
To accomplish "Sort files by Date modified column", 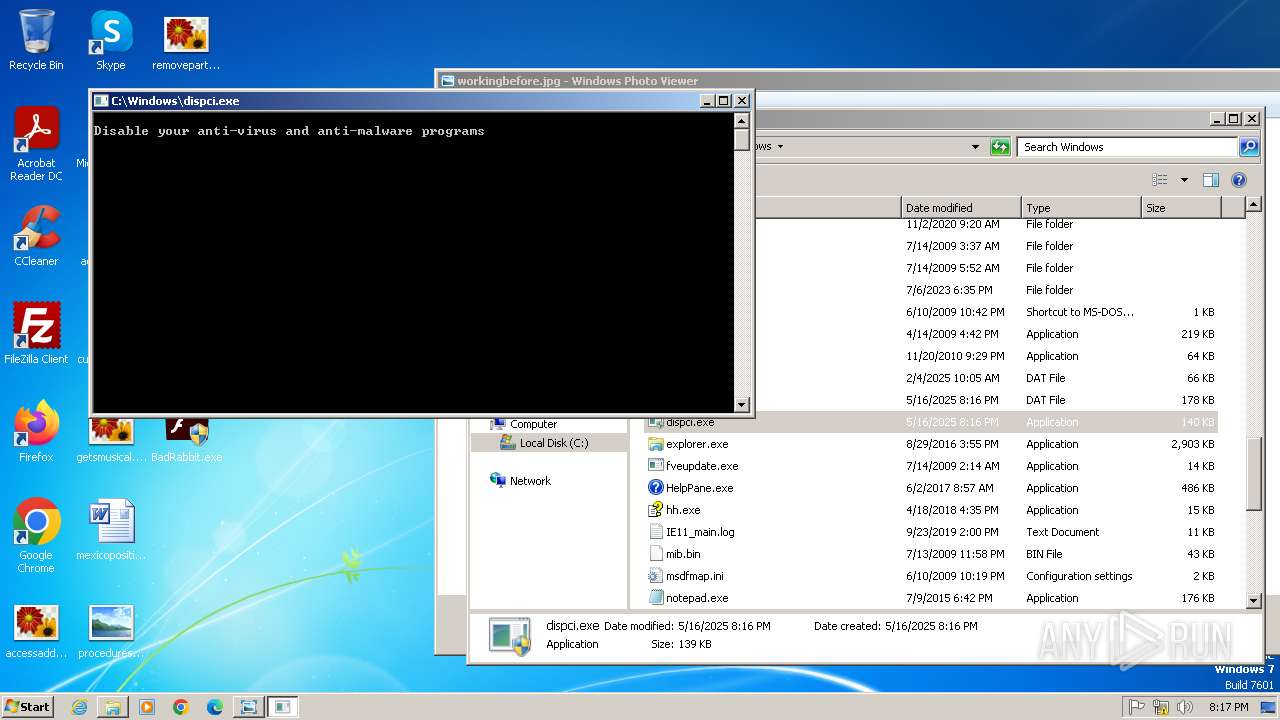I will point(961,208).
